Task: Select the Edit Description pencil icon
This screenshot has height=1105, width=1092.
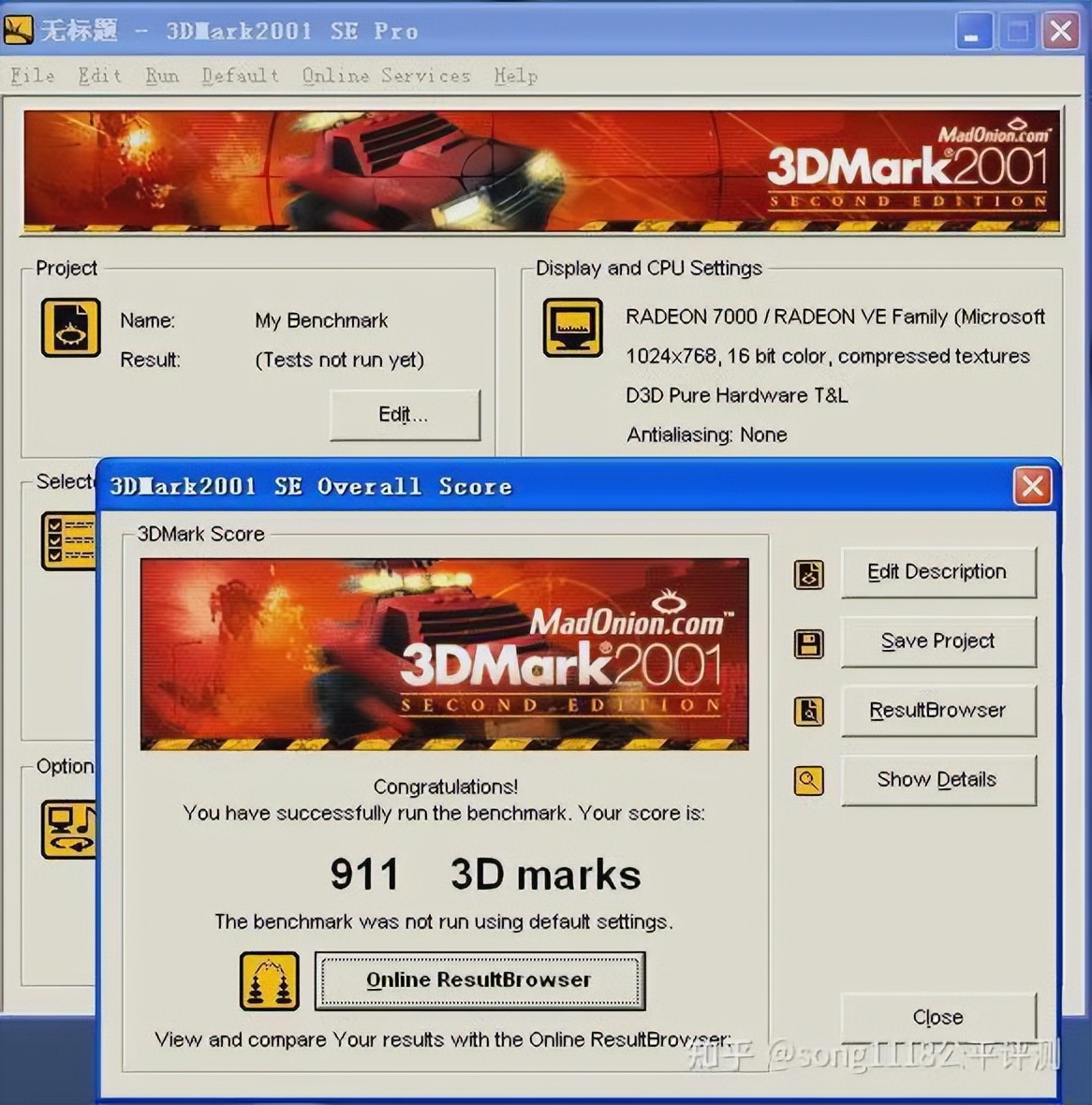Action: pos(807,574)
